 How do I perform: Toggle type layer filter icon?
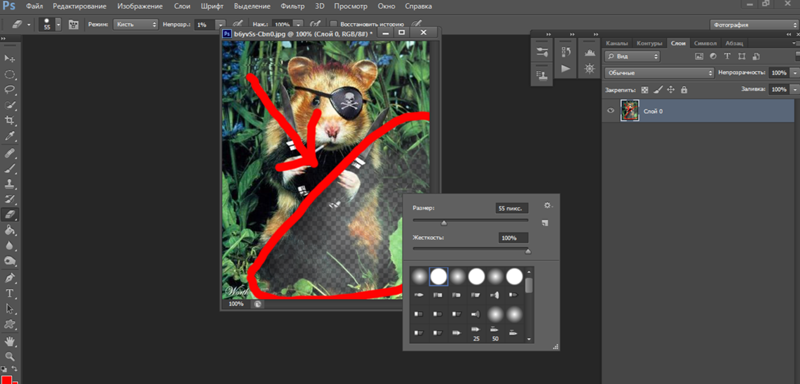pyautogui.click(x=727, y=56)
